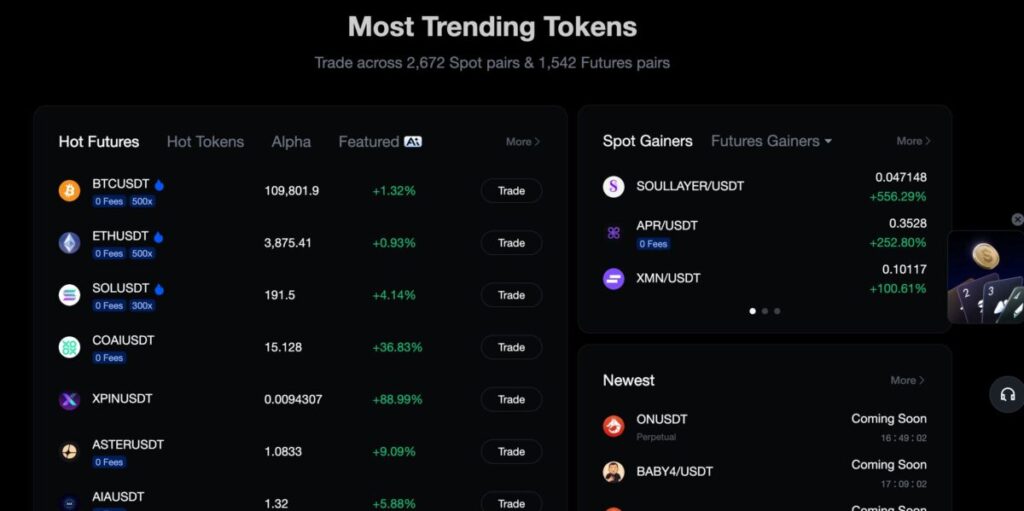Click the XMN token icon
This screenshot has height=511, width=1024.
pyautogui.click(x=613, y=279)
